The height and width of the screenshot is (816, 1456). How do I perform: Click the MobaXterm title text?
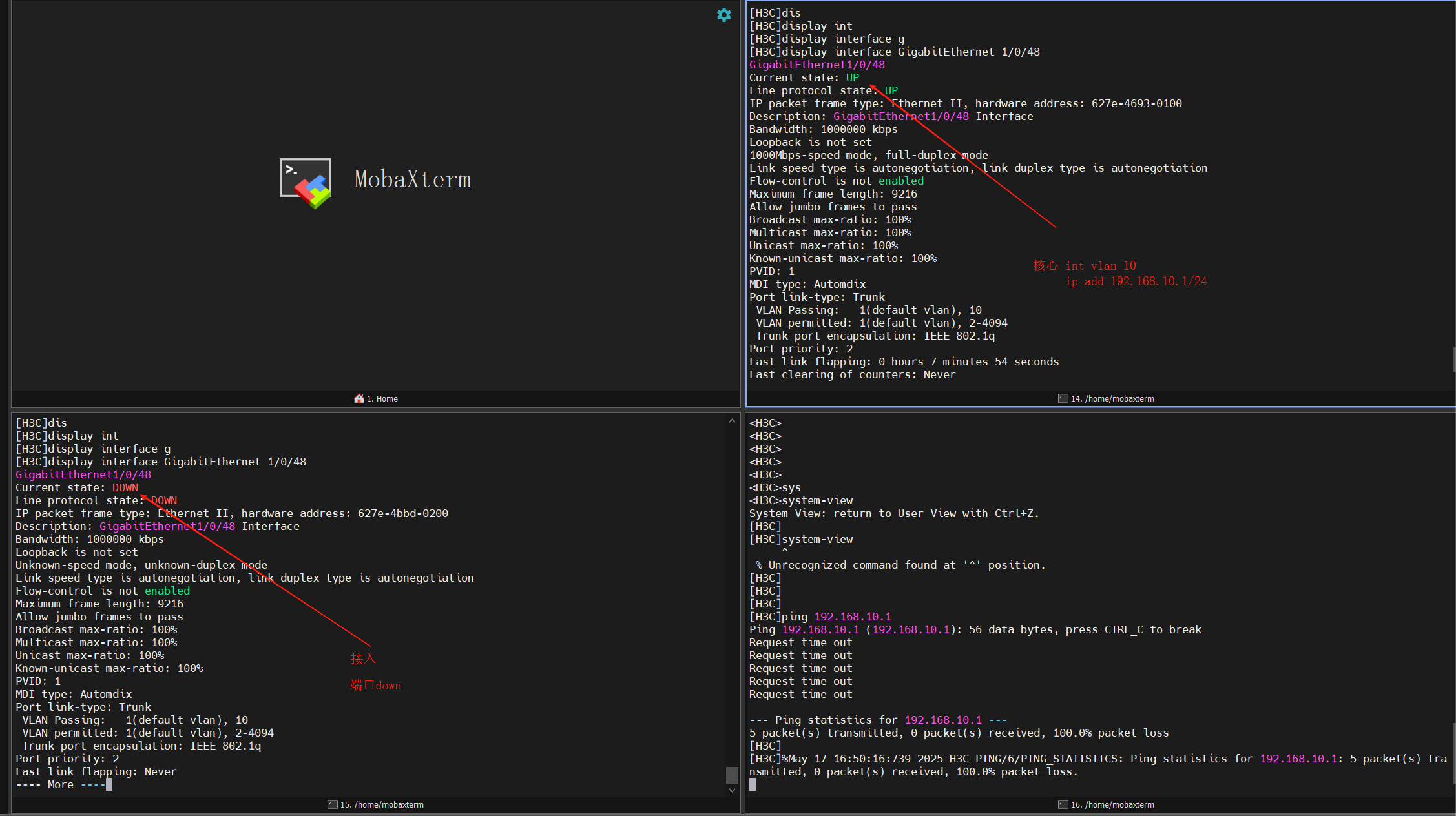(412, 179)
